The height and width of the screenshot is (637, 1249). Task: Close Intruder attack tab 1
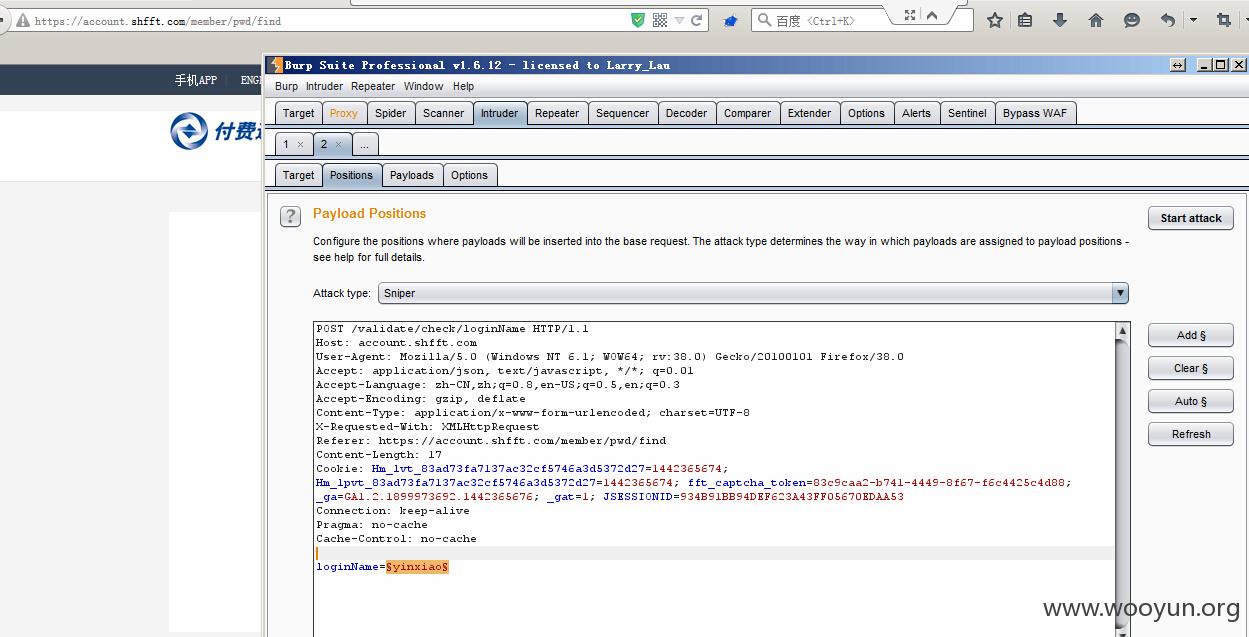pos(300,145)
